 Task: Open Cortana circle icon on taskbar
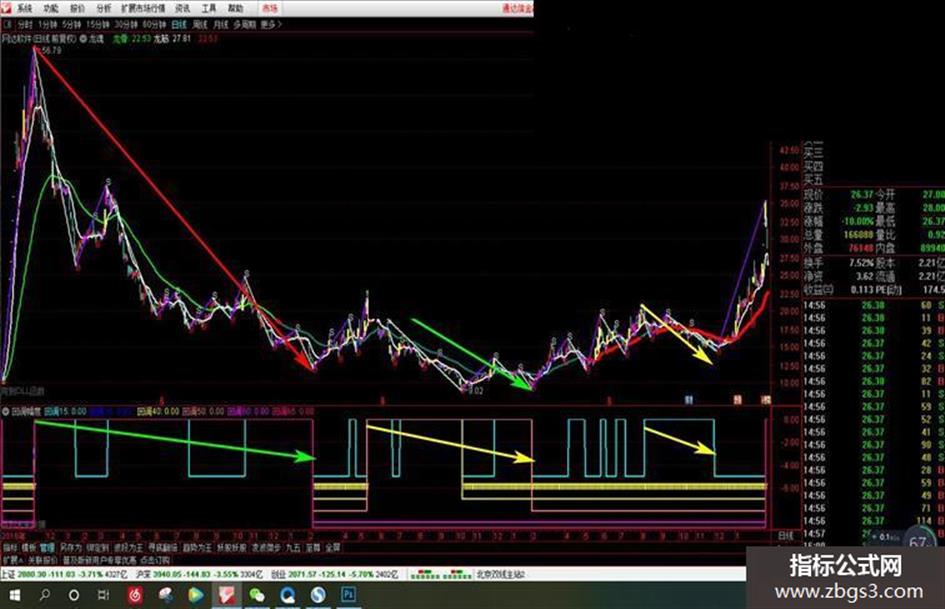[74, 595]
